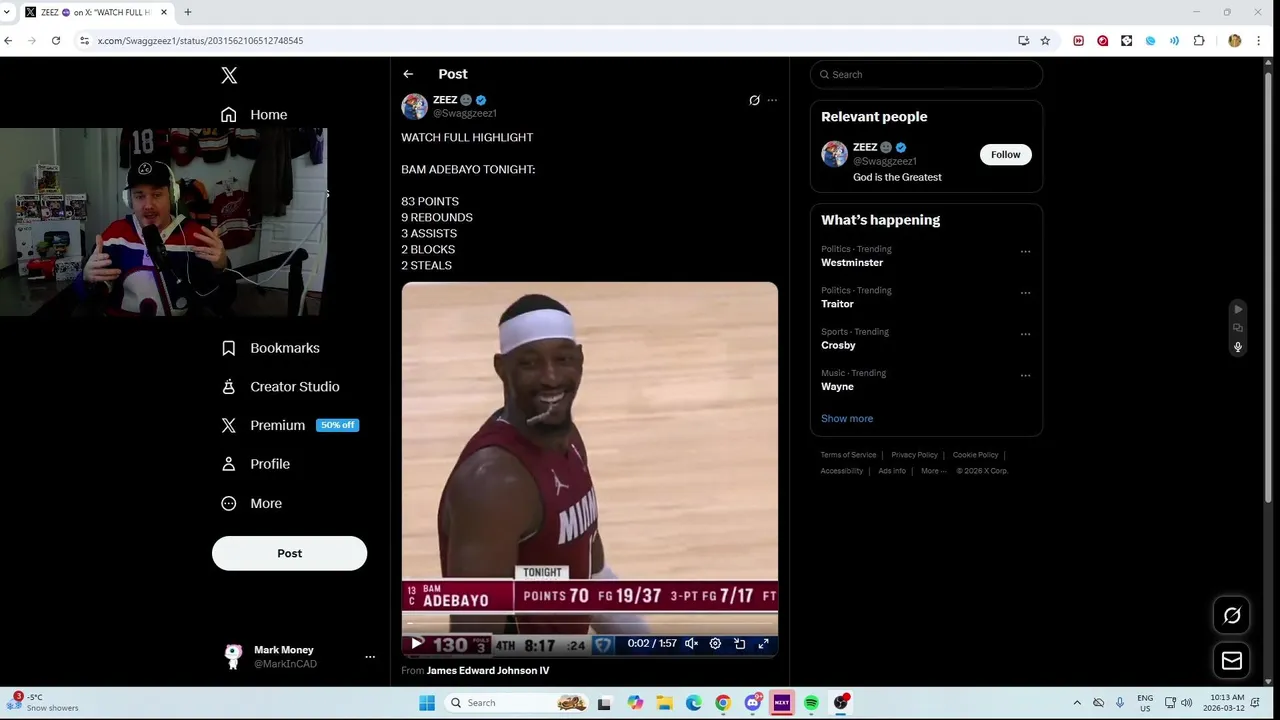The image size is (1280, 720).
Task: Open the Terms of Service link
Action: point(848,455)
